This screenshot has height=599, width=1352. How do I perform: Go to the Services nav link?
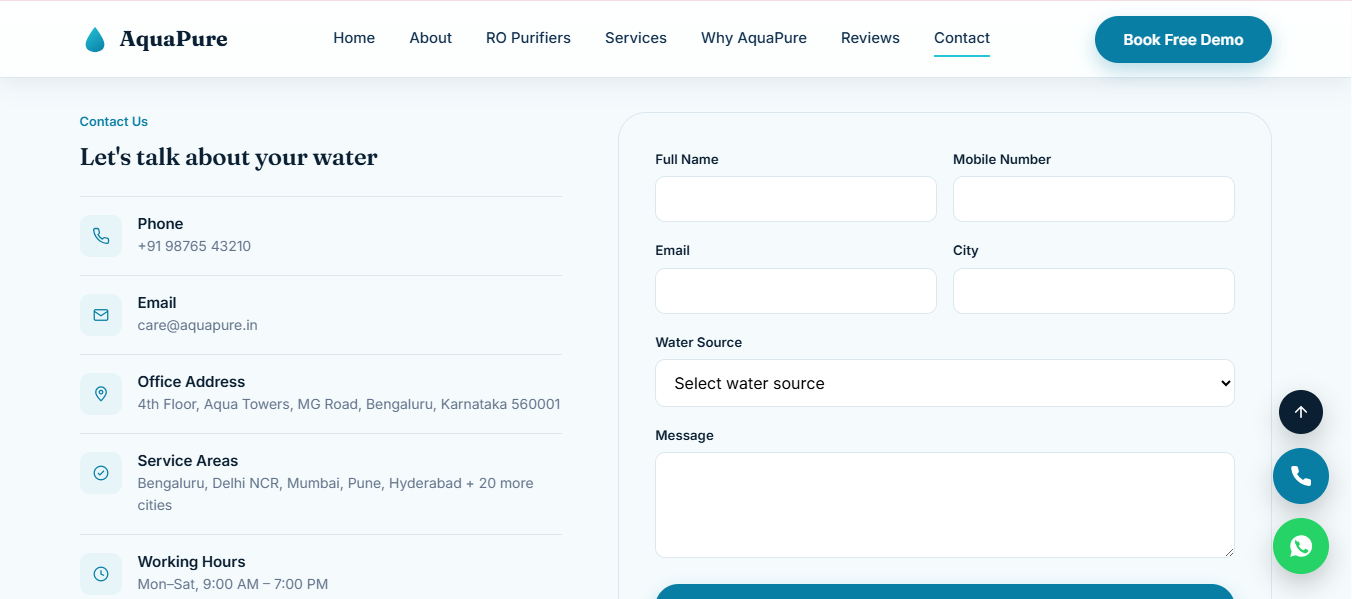click(x=636, y=38)
